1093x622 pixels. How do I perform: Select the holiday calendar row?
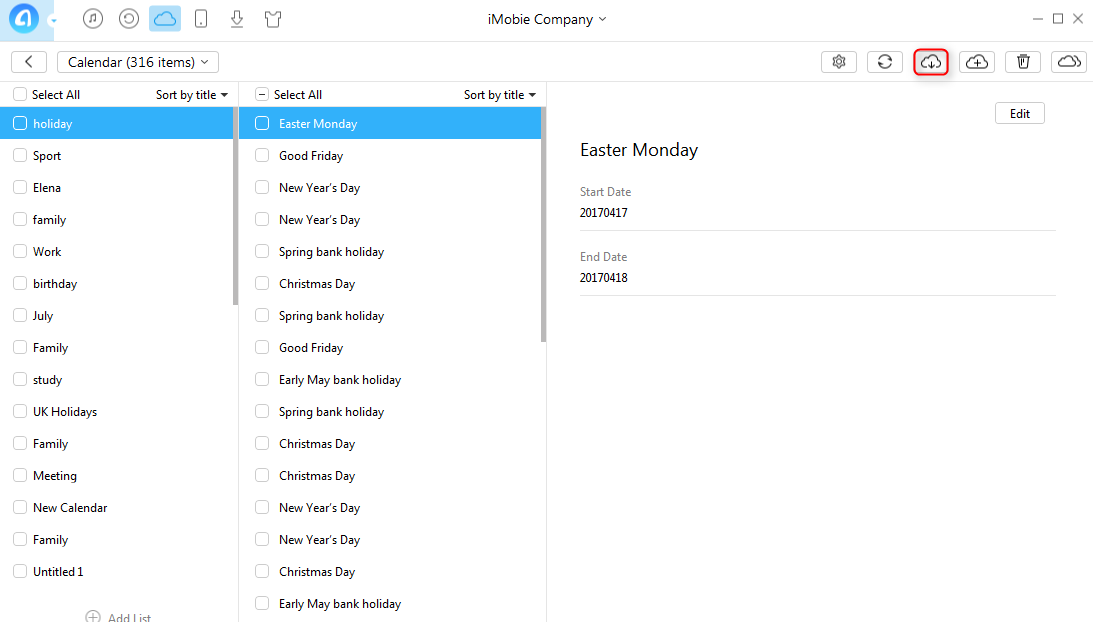(116, 123)
